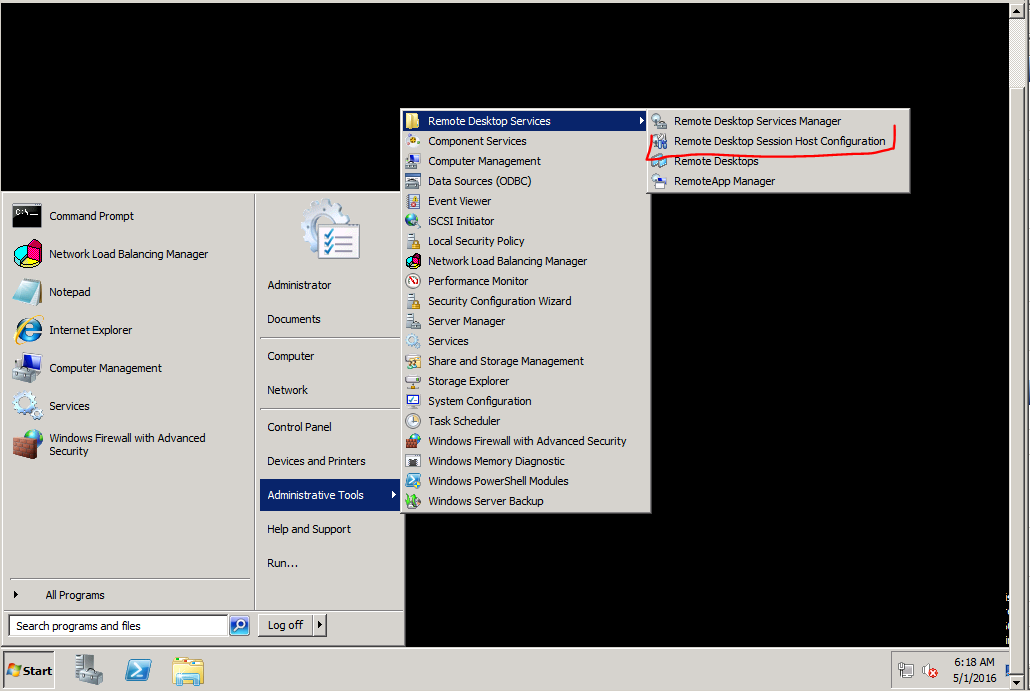Open Notepad via its icon

(28, 292)
